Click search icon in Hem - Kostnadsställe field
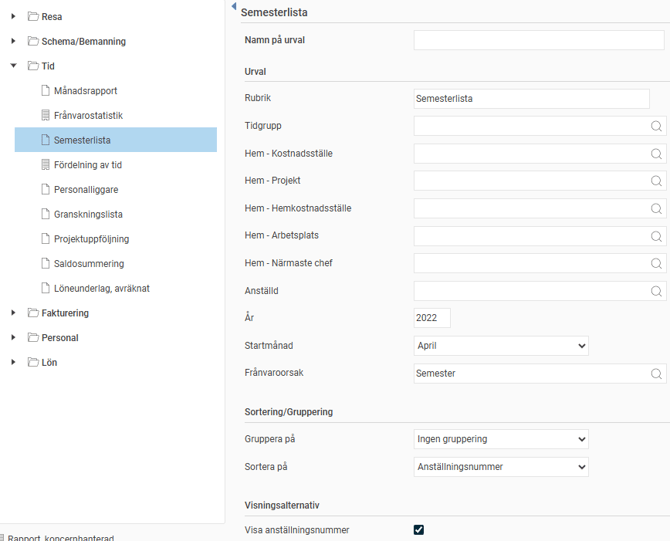Image resolution: width=670 pixels, height=541 pixels. pyautogui.click(x=656, y=154)
